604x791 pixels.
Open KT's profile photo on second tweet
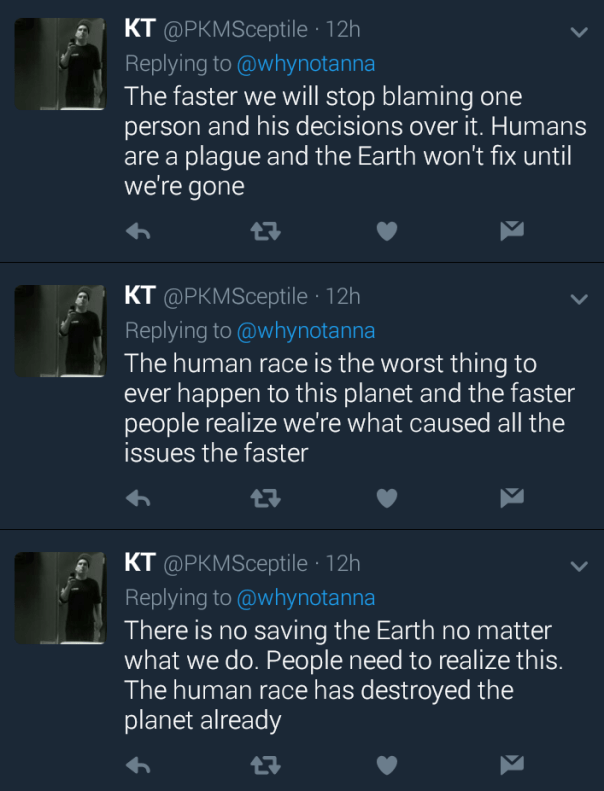click(61, 332)
